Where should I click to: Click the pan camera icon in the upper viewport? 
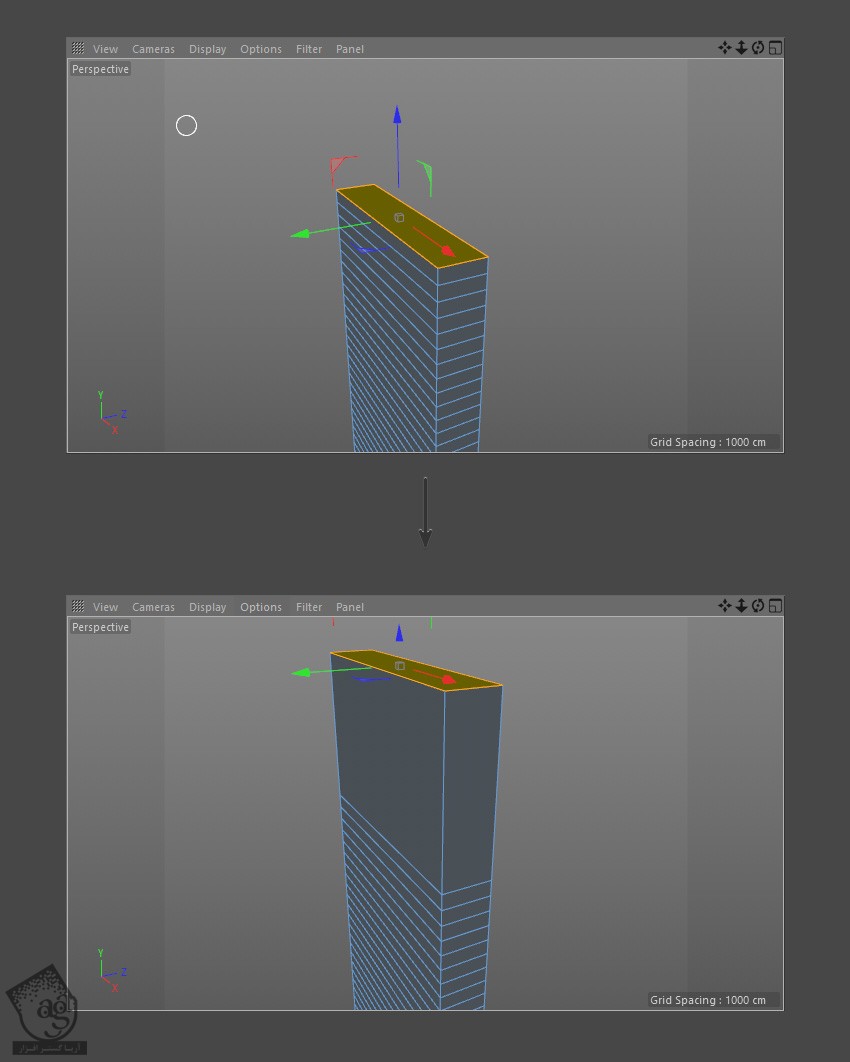724,48
